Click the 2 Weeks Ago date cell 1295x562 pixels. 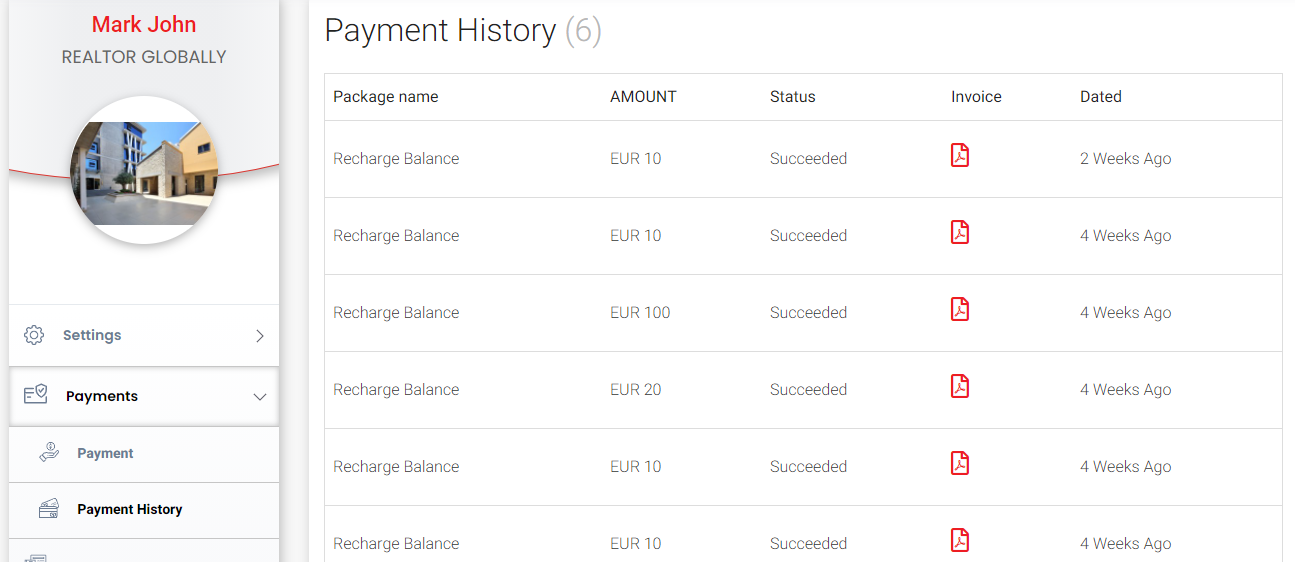click(1125, 159)
